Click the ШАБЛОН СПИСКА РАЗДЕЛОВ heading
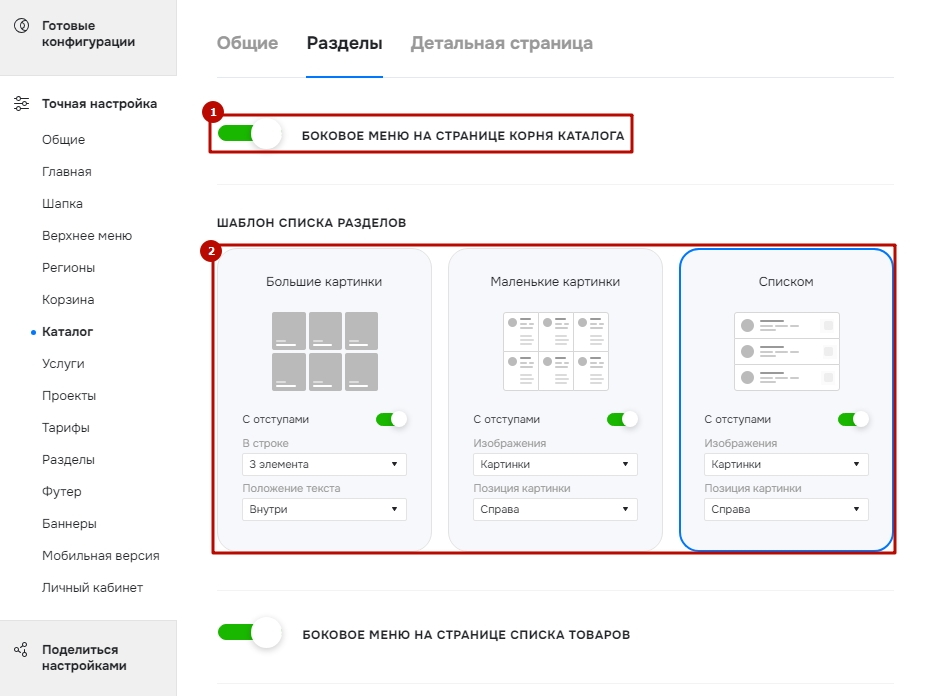The image size is (927, 696). tap(312, 223)
